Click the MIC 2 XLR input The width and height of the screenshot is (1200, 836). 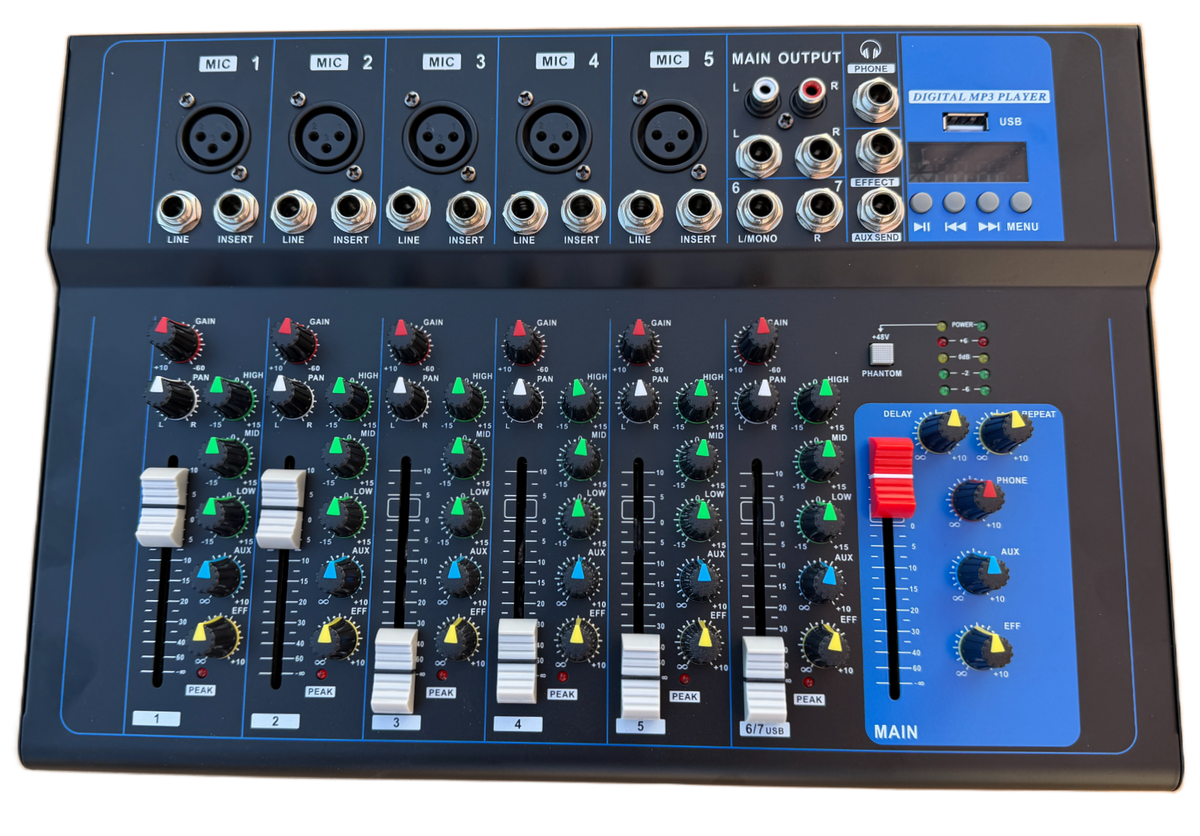tap(326, 135)
